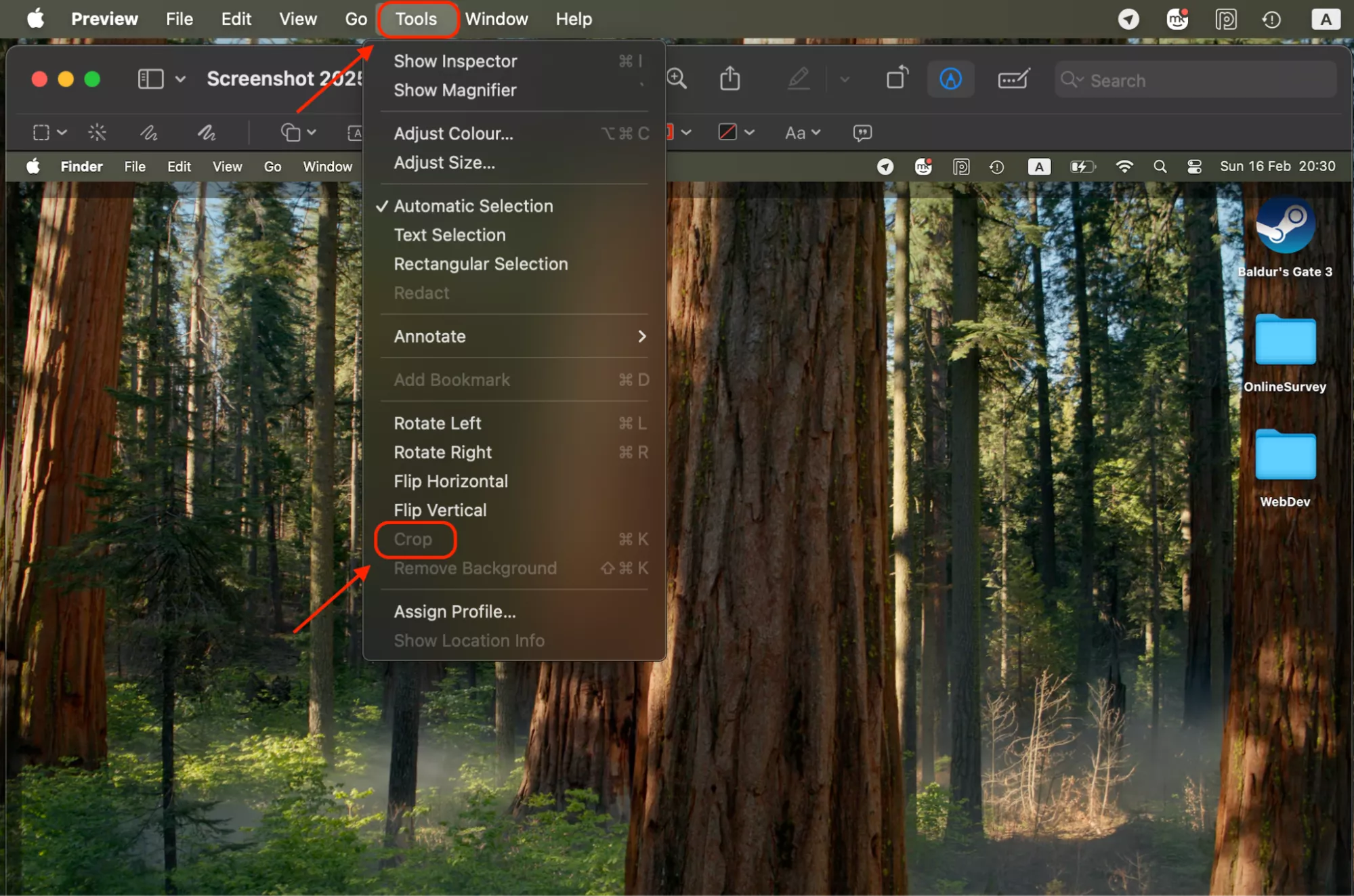Select the text comment bubble icon

click(862, 133)
